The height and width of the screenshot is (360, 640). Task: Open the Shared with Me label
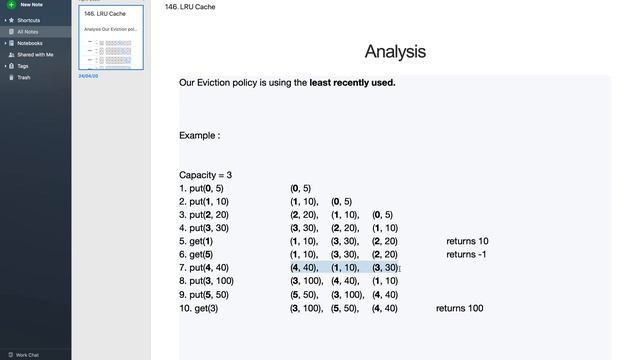point(35,55)
